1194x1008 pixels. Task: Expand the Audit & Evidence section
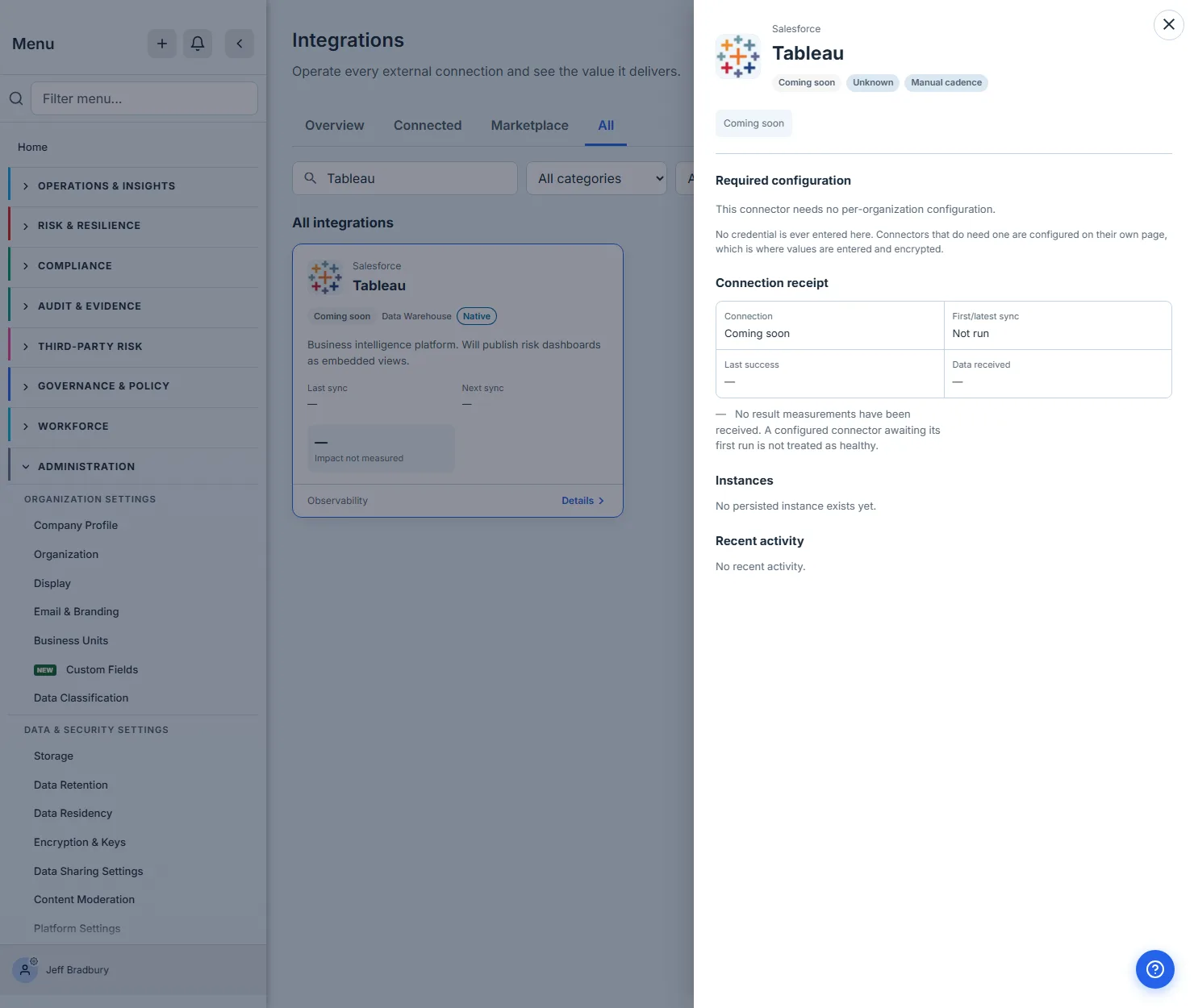pos(133,306)
